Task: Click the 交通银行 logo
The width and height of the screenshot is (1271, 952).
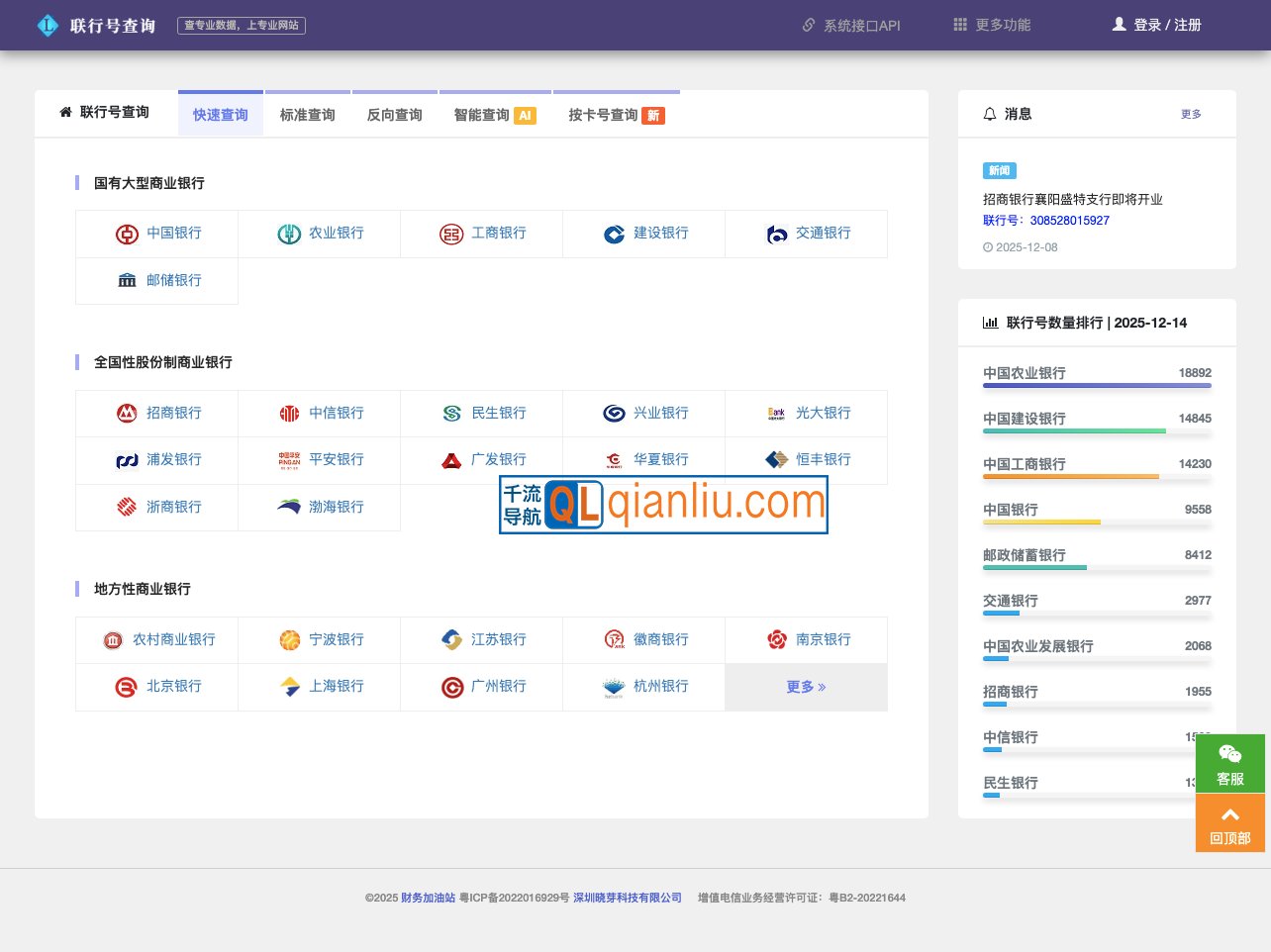Action: pos(776,234)
